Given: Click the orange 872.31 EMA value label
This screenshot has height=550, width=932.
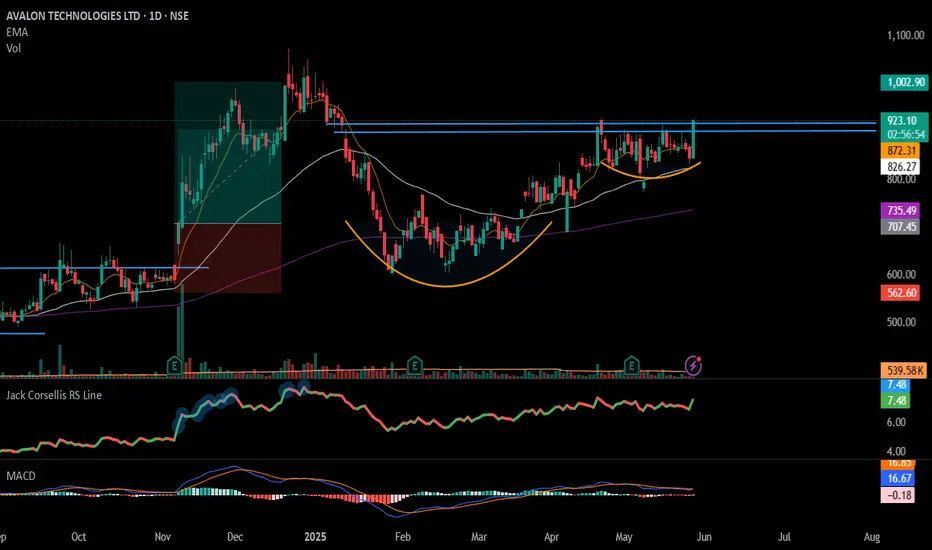Looking at the screenshot, I should pos(900,150).
